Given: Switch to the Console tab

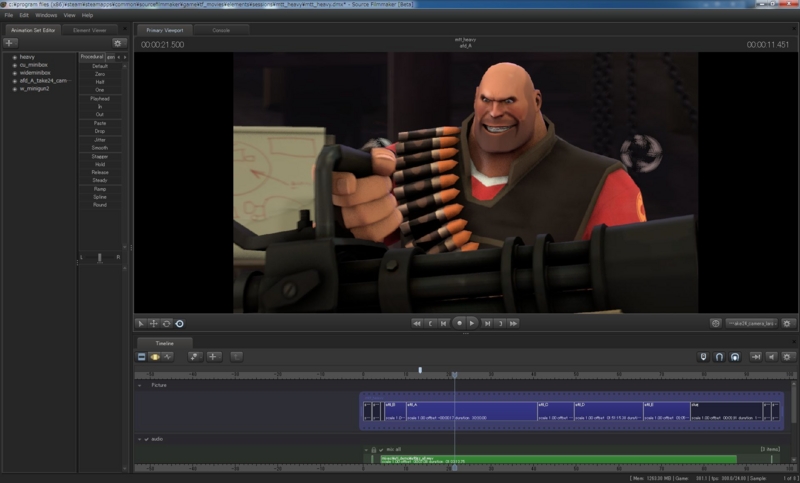Looking at the screenshot, I should [x=221, y=30].
